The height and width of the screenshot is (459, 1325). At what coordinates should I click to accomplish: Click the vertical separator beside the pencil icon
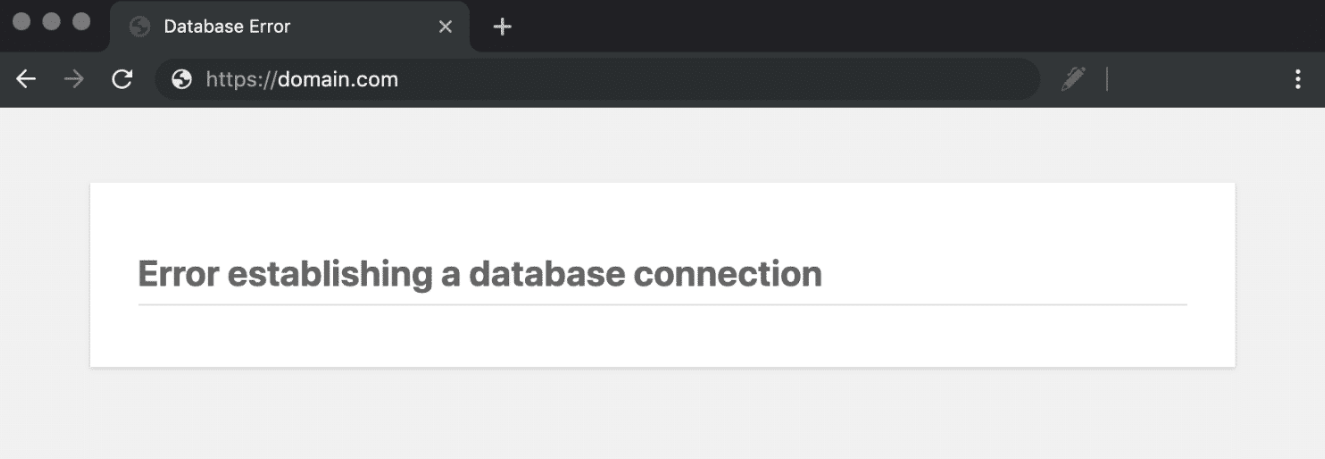click(x=1107, y=79)
